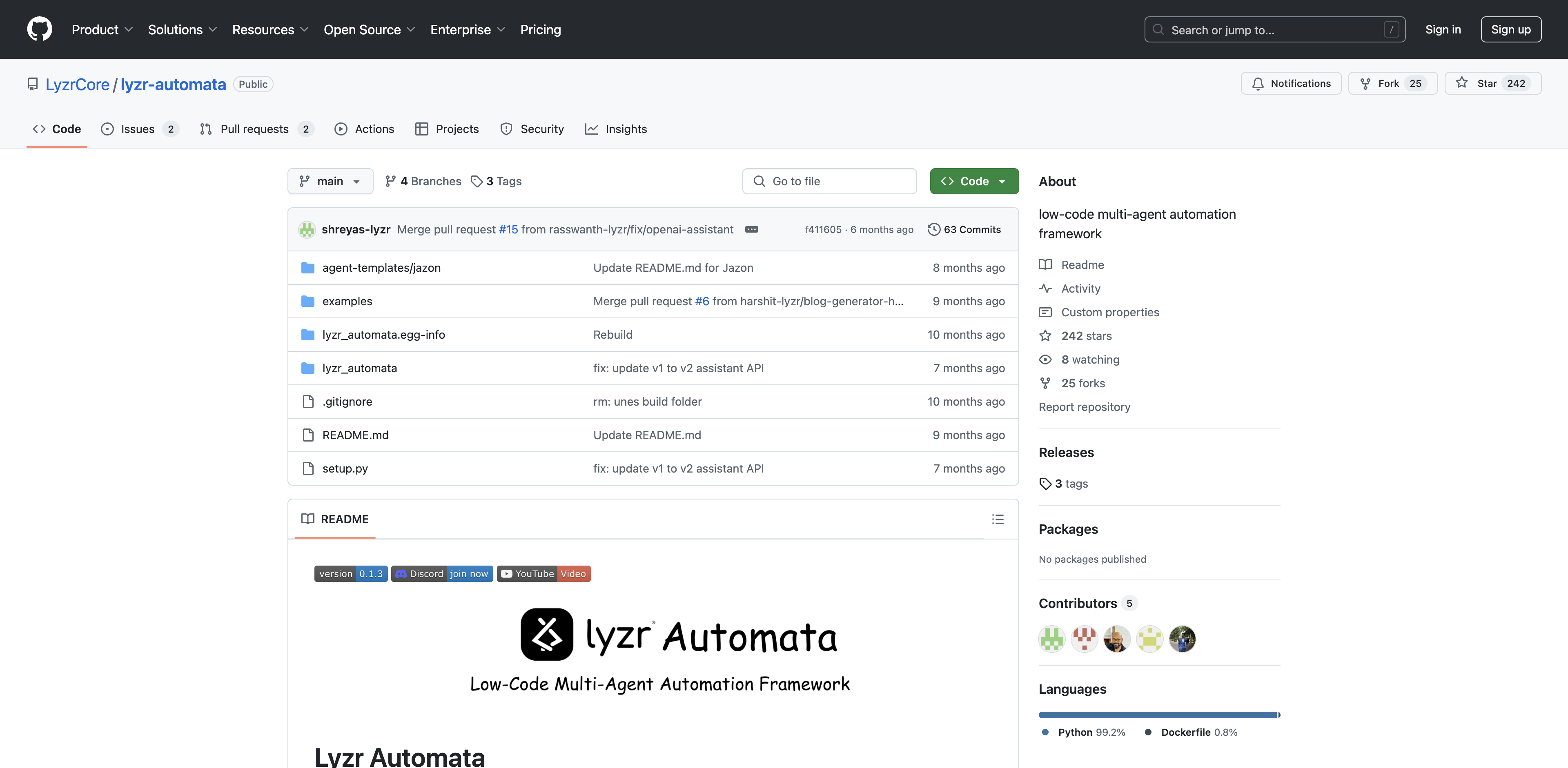This screenshot has width=1568, height=768.
Task: Open the agent-templates/jazon folder
Action: (381, 268)
